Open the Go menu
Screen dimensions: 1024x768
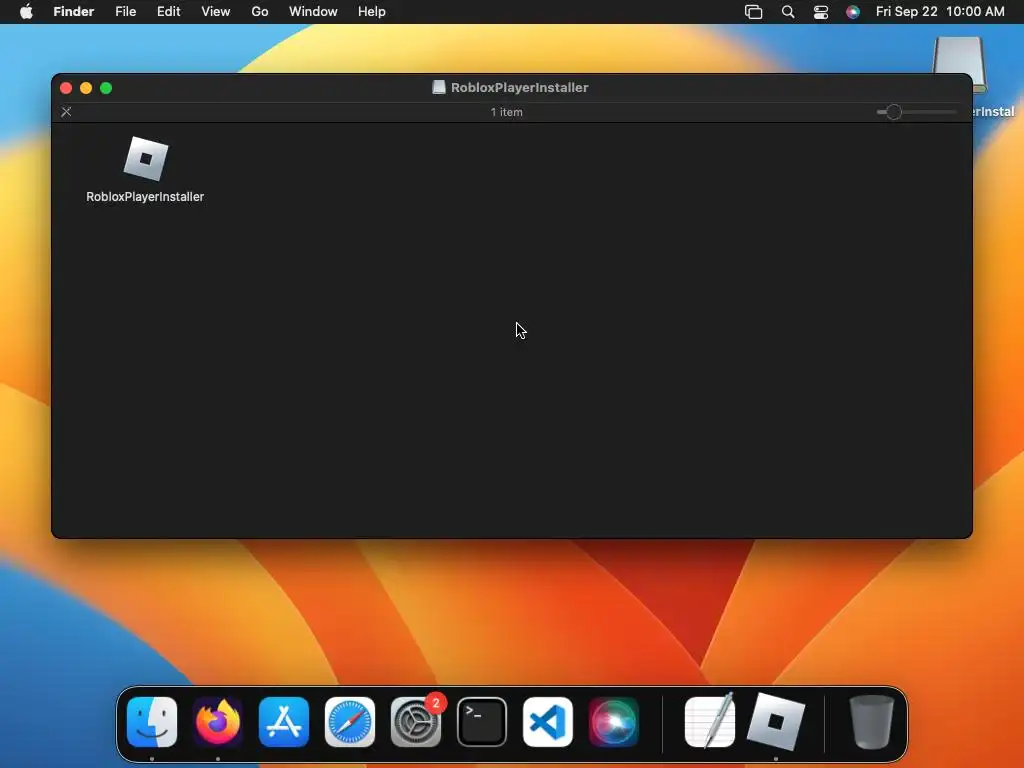(x=260, y=12)
